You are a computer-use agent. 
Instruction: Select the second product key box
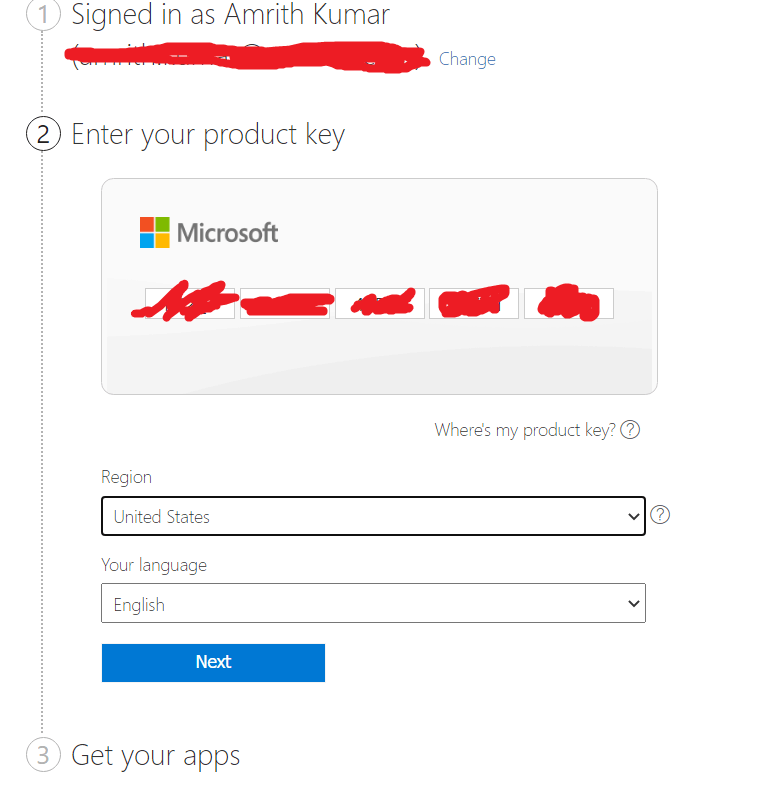pyautogui.click(x=284, y=303)
